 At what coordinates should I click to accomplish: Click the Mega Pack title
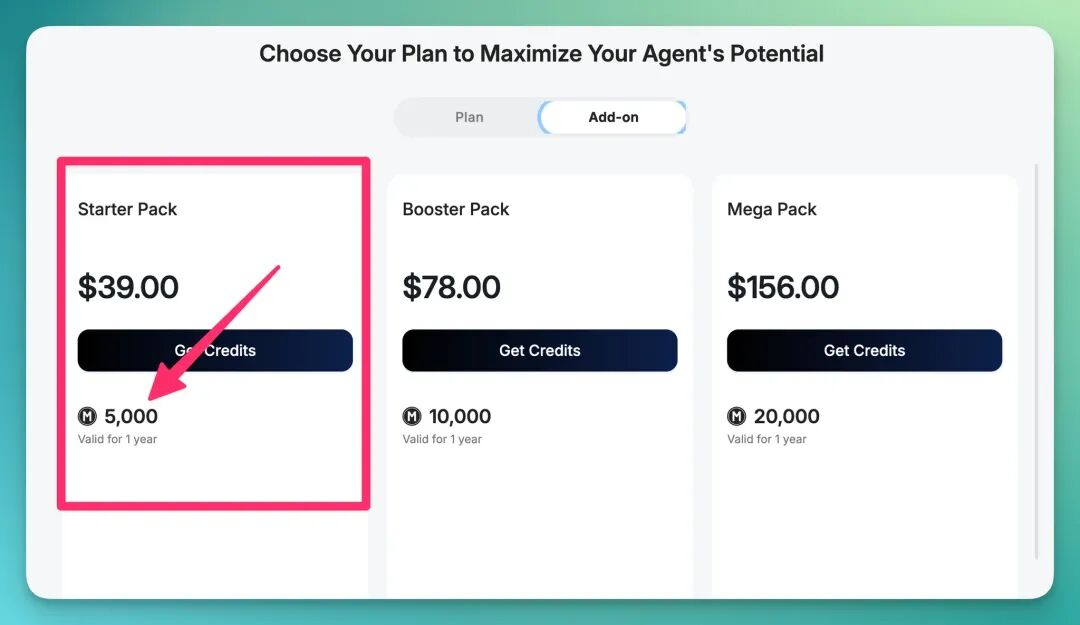coord(771,209)
